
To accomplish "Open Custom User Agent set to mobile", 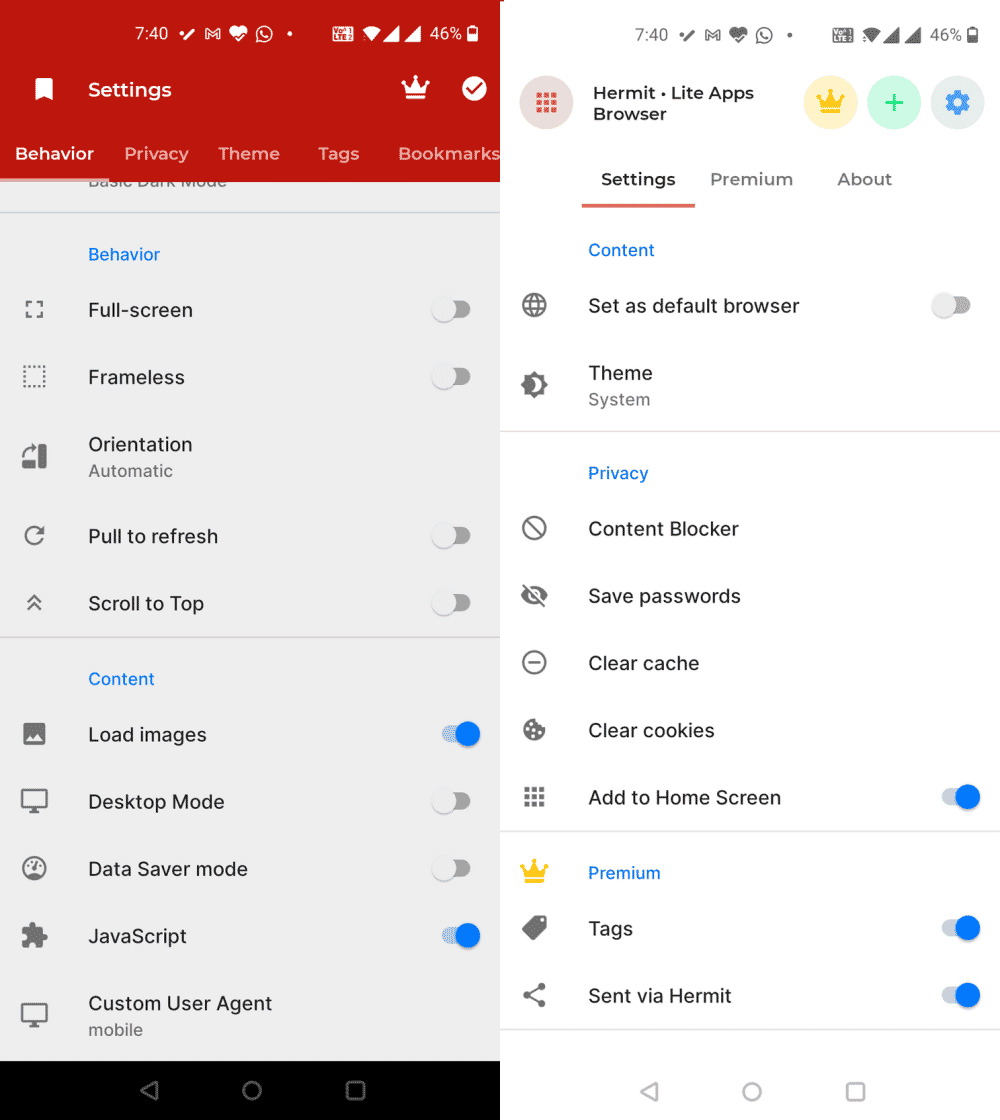I will [180, 1012].
